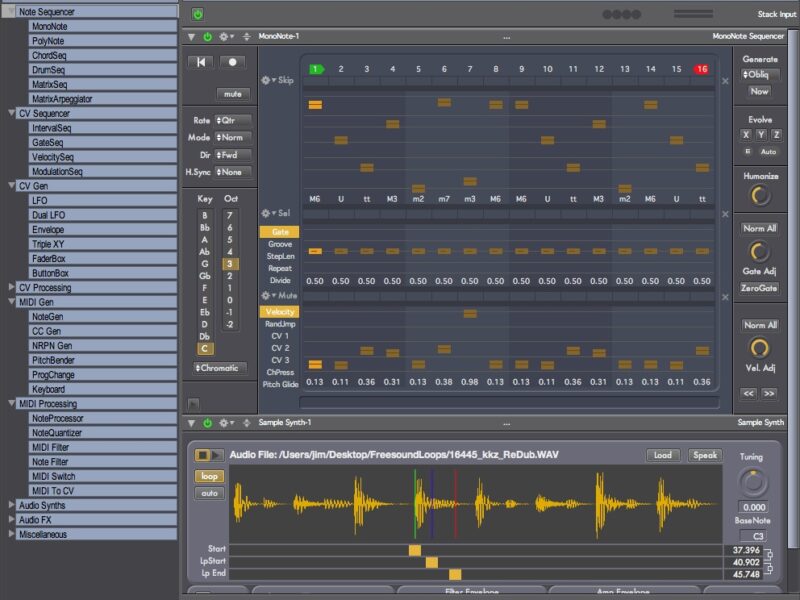Enable the Evolve Auto option
Viewport: 800px width, 600px height.
pos(767,152)
